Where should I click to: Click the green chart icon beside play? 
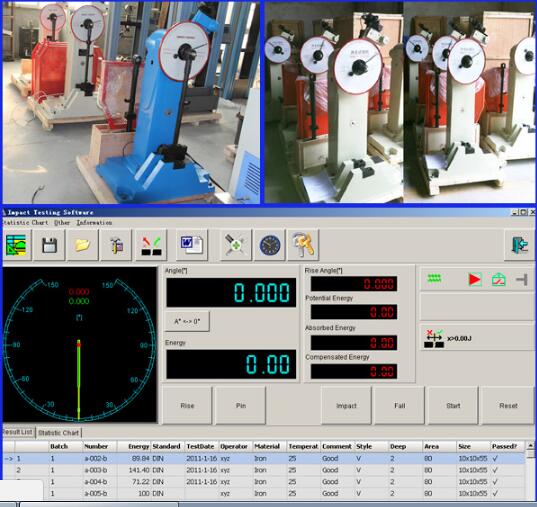[x=499, y=280]
